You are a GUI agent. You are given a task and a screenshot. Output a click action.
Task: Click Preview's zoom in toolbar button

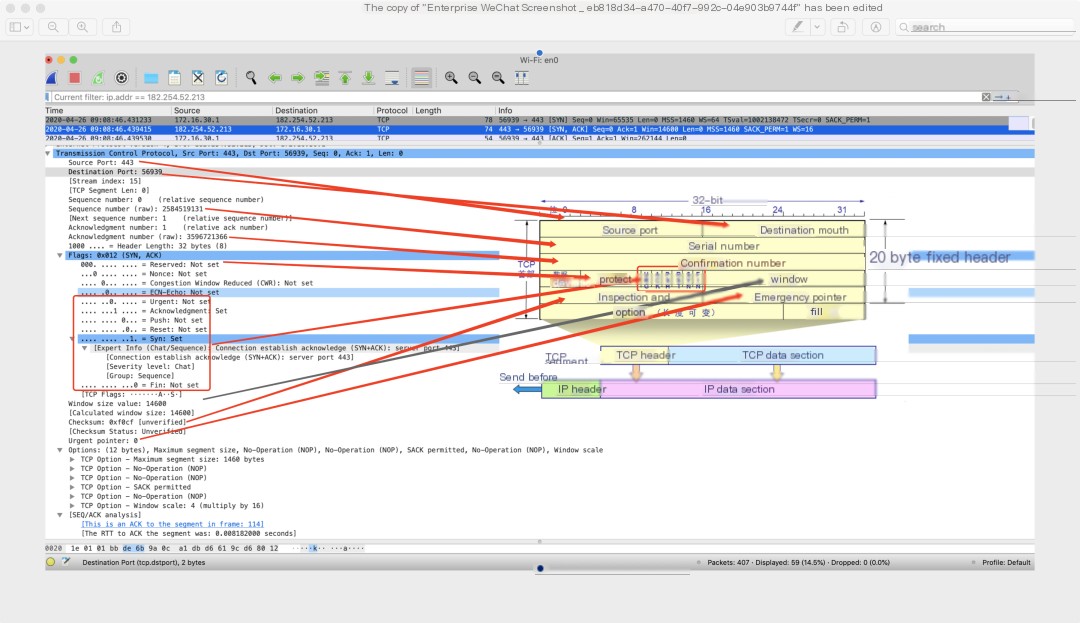82,27
